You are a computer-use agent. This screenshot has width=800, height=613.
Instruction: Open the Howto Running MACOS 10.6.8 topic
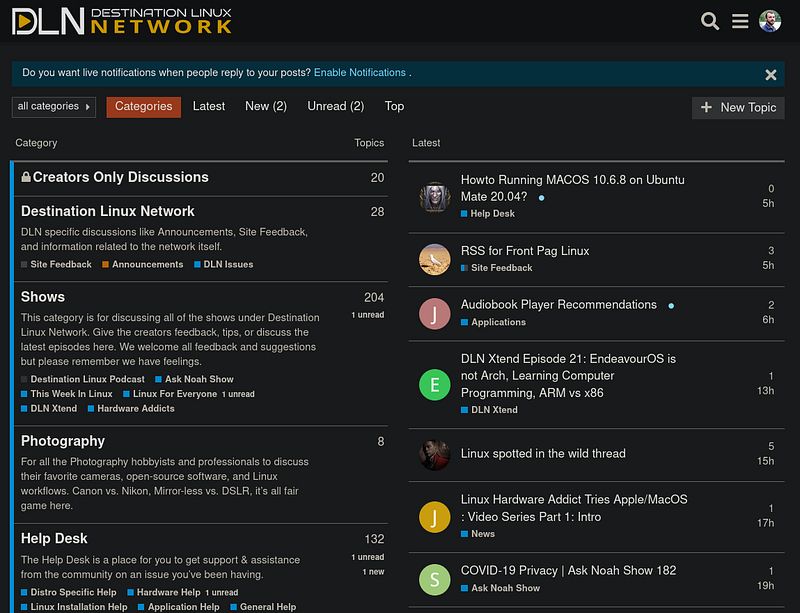(572, 188)
